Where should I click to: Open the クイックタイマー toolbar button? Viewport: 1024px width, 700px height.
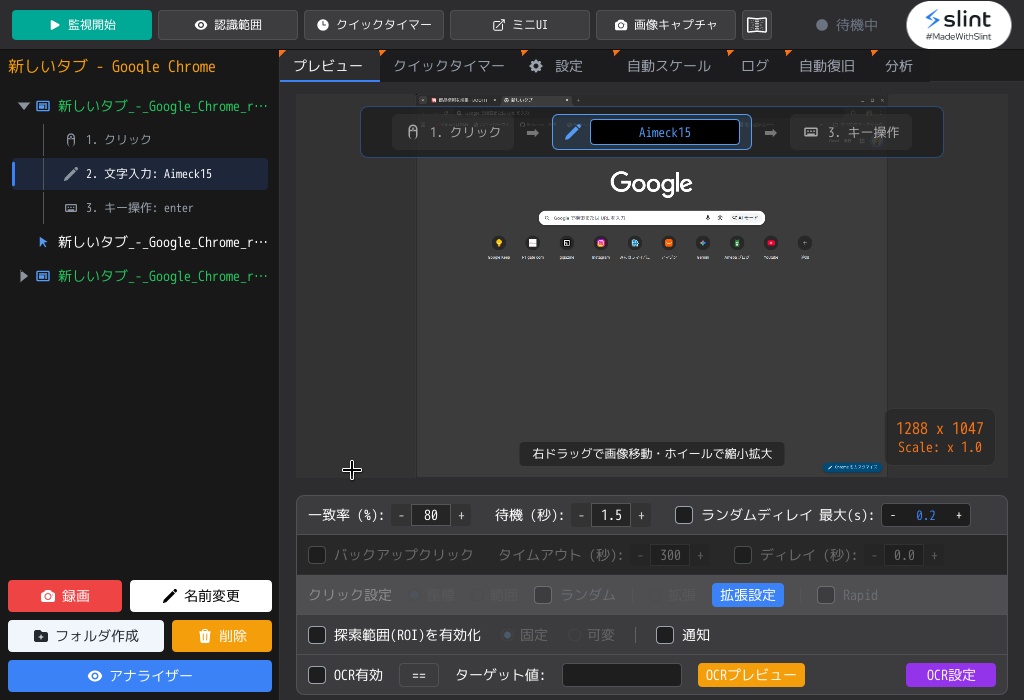point(374,25)
